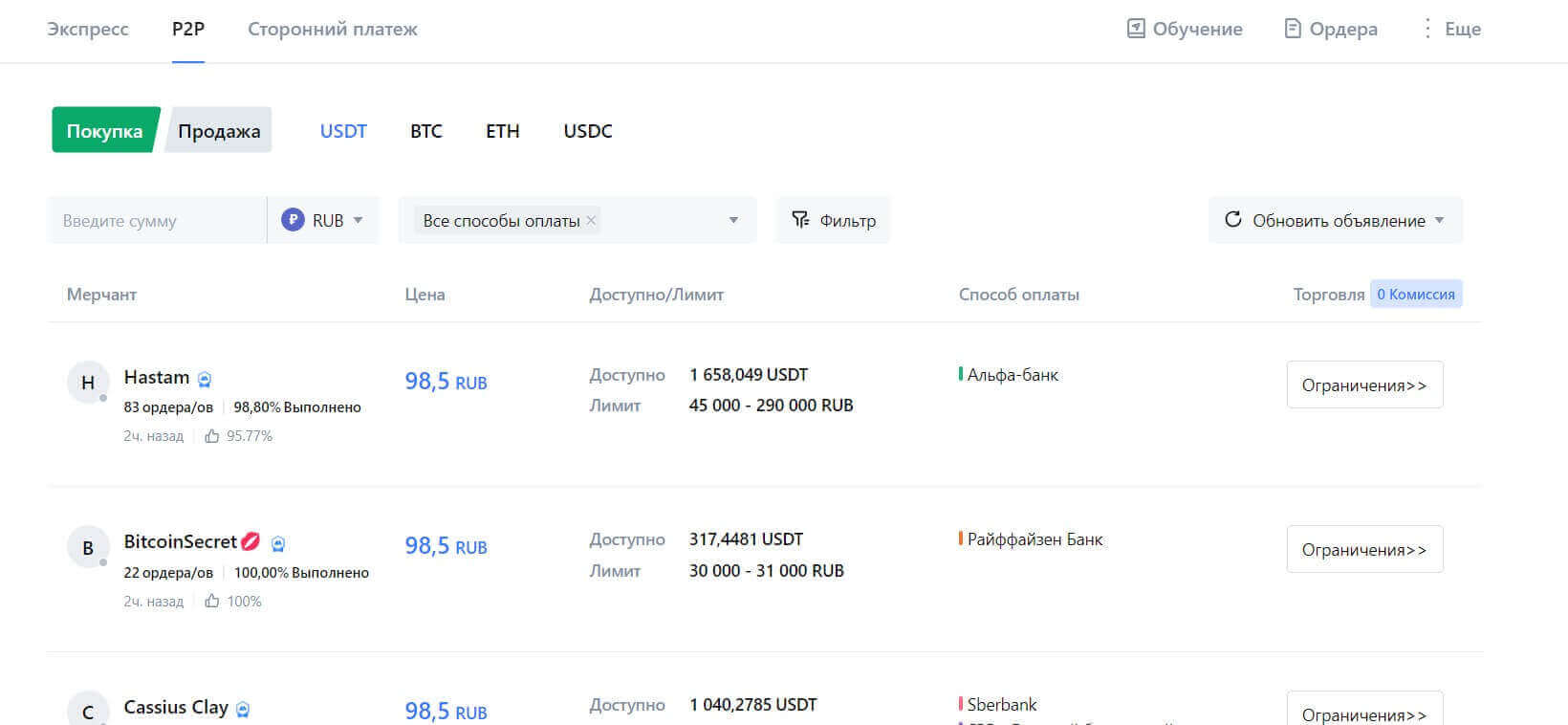
Task: Click the thumbs-up icon under Hastam
Action: click(x=212, y=436)
